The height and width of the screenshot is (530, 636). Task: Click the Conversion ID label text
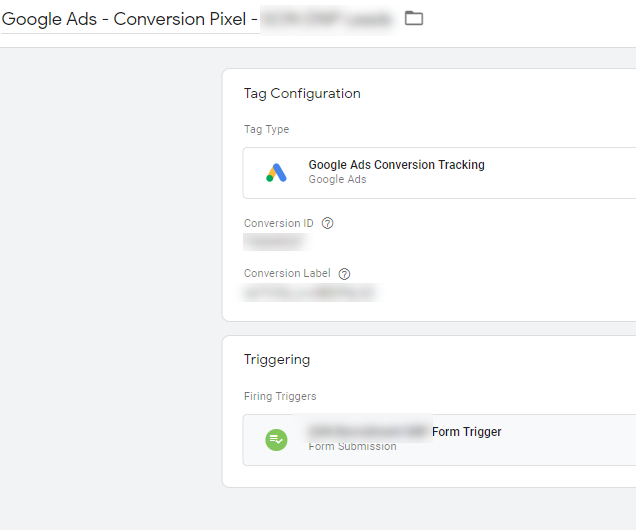coord(278,223)
